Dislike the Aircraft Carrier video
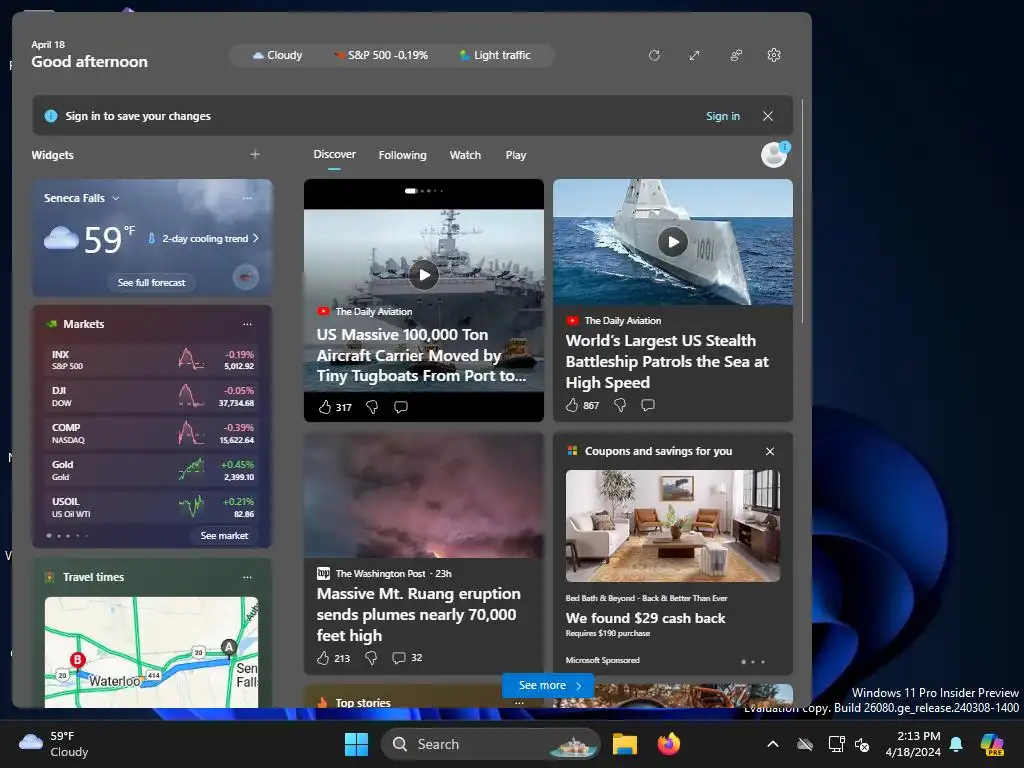Viewport: 1024px width, 768px height. click(372, 408)
